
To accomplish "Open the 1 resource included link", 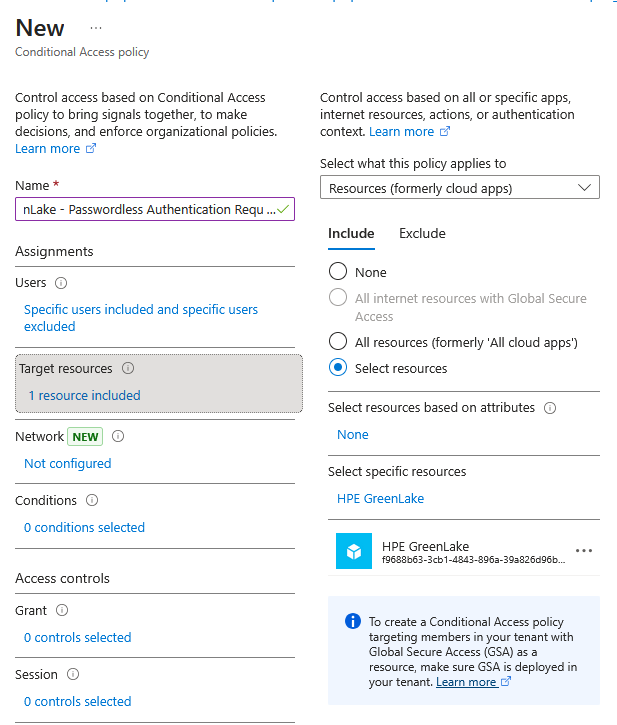I will [84, 395].
